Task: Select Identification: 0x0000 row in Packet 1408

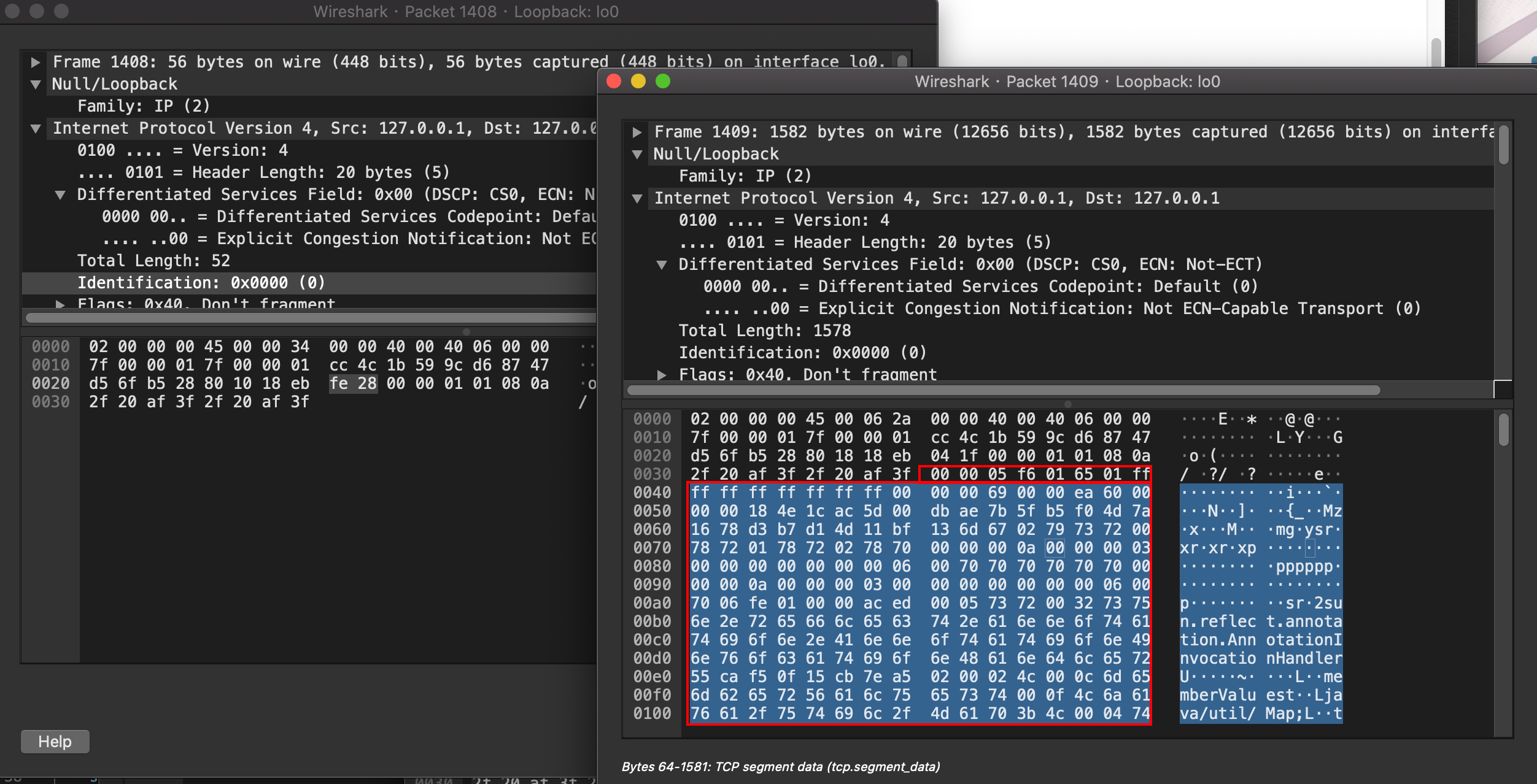Action: (x=201, y=283)
